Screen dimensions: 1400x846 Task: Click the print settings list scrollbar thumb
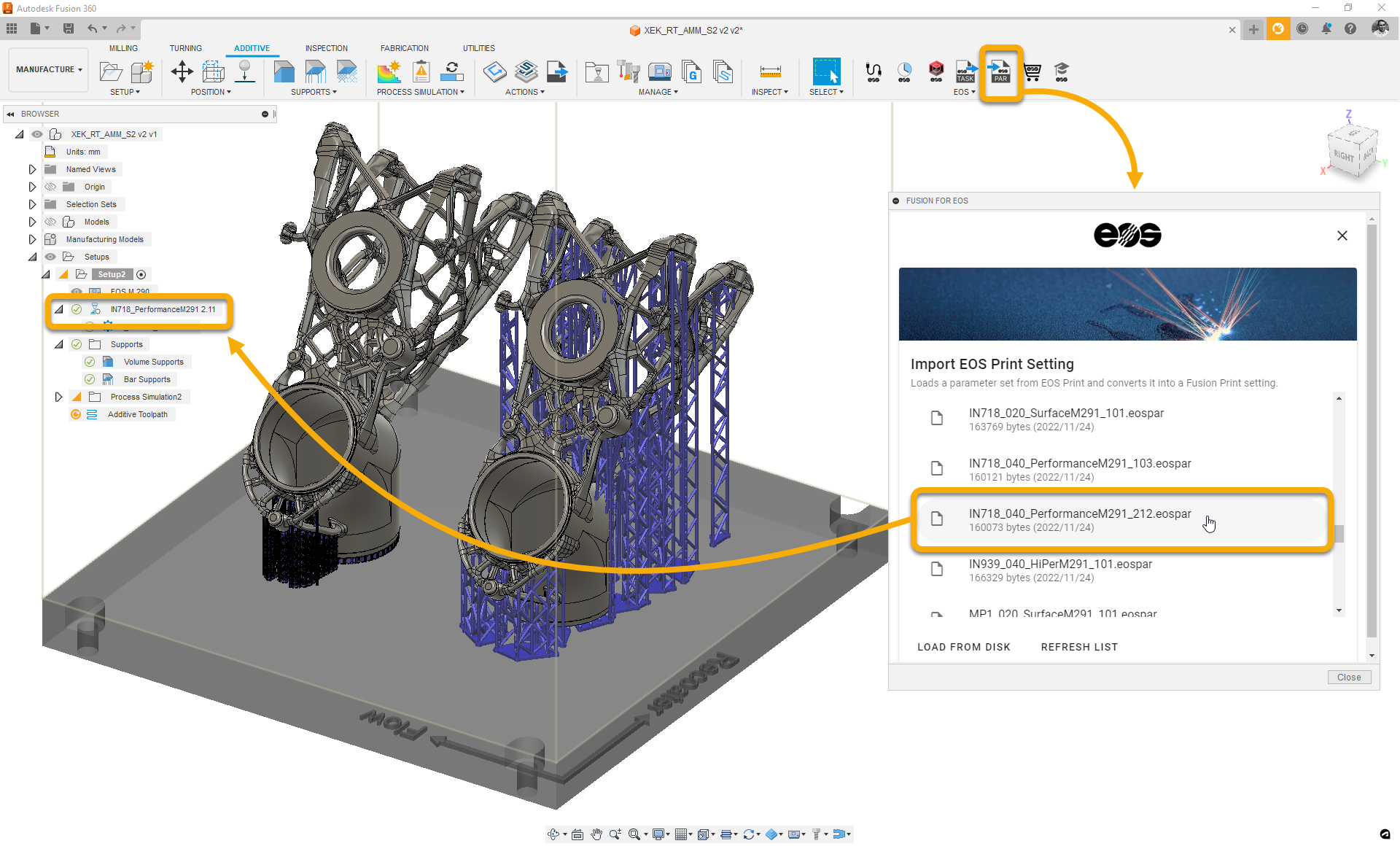pyautogui.click(x=1339, y=533)
